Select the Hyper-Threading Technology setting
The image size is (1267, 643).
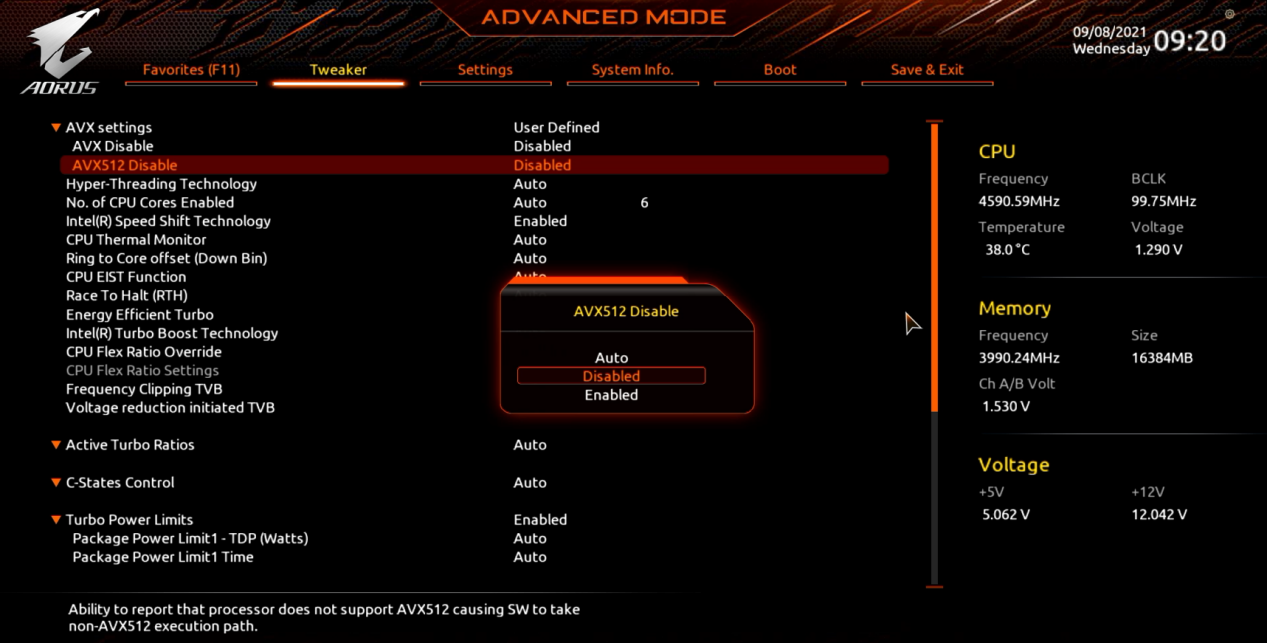tap(161, 184)
